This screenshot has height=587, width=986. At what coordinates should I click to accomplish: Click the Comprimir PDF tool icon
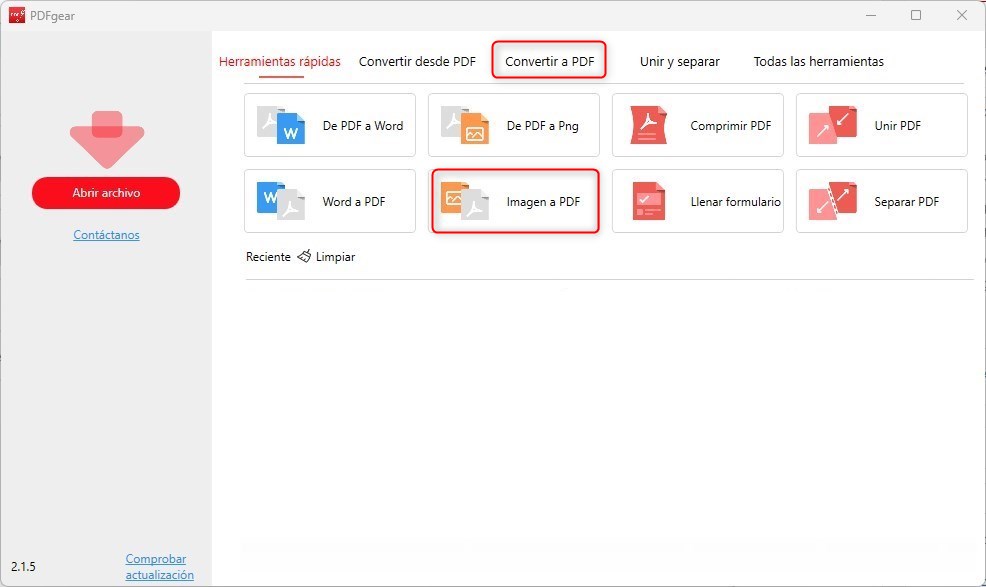click(648, 125)
